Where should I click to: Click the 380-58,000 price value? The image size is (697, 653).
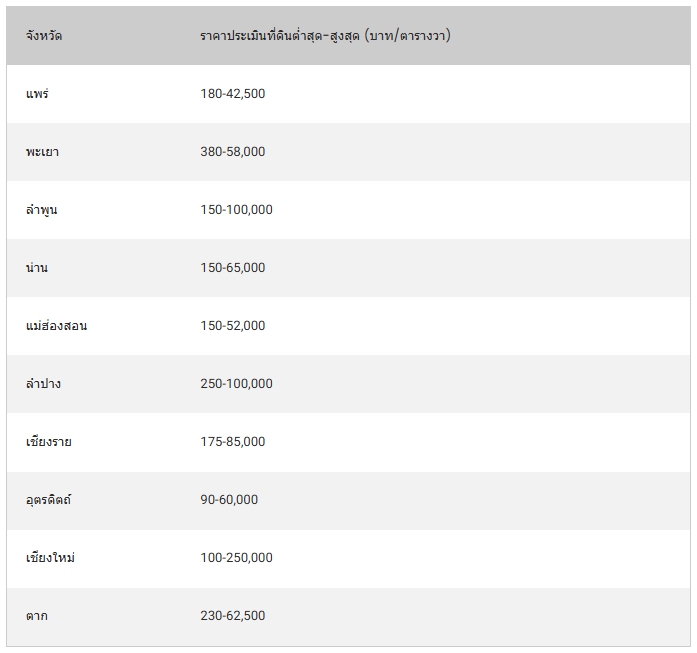(232, 152)
